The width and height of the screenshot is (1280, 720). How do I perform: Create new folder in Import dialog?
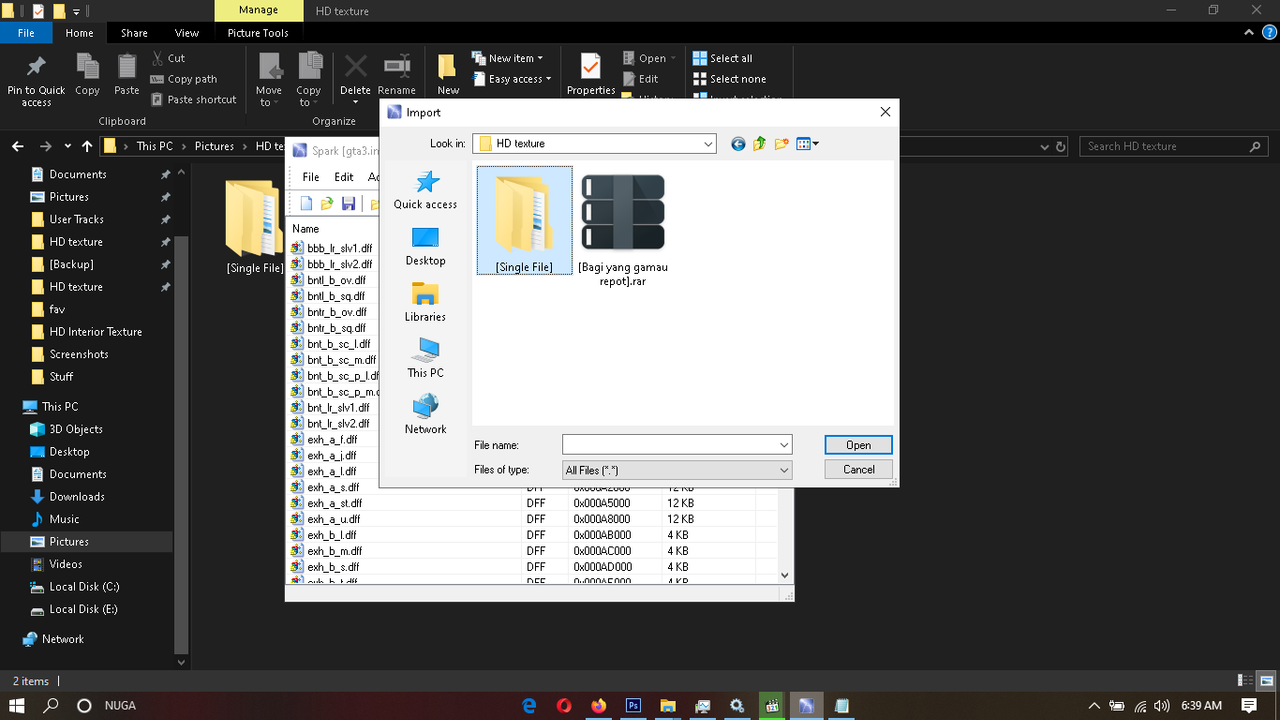coord(781,144)
